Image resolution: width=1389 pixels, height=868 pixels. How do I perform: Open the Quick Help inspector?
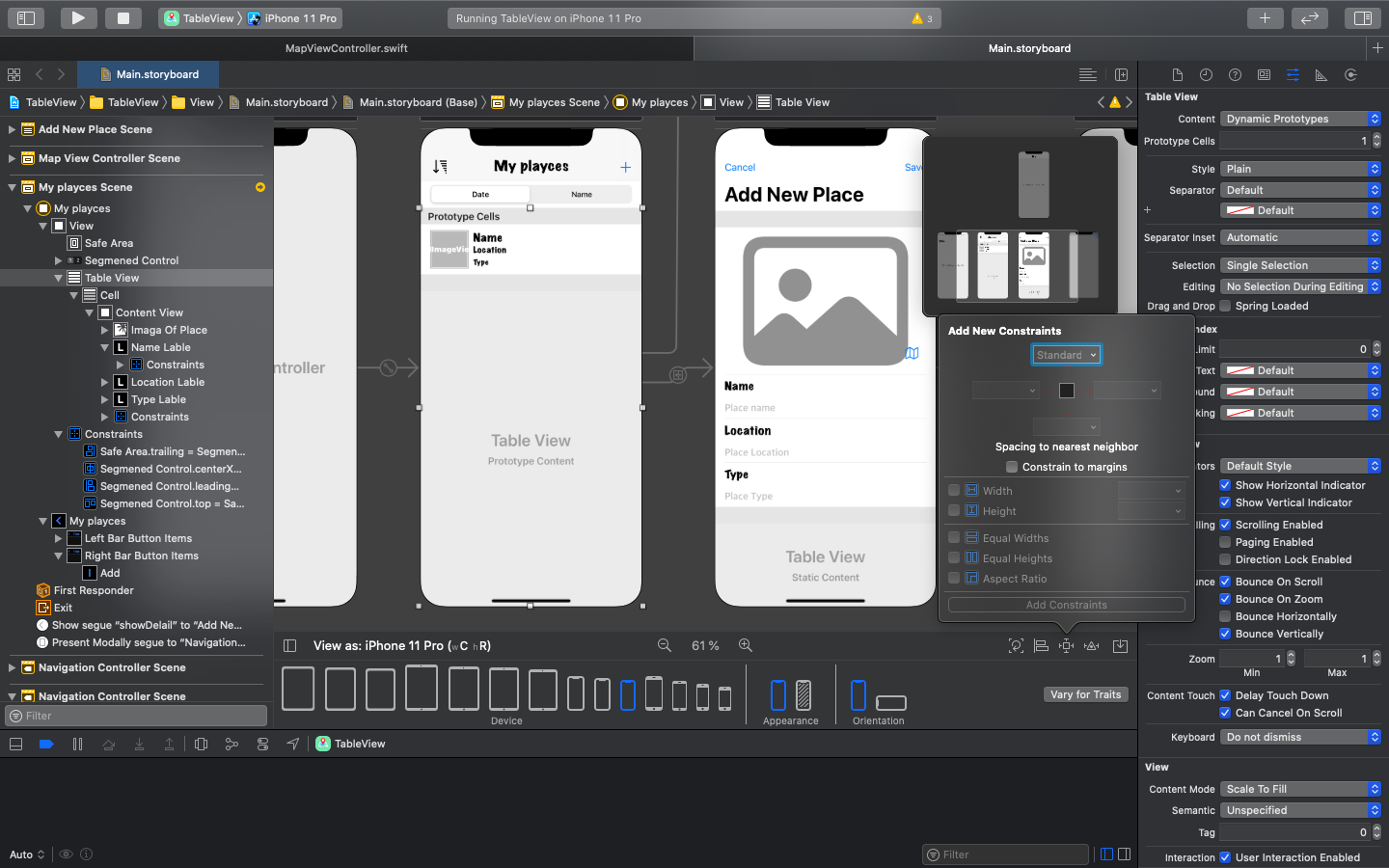[1235, 74]
